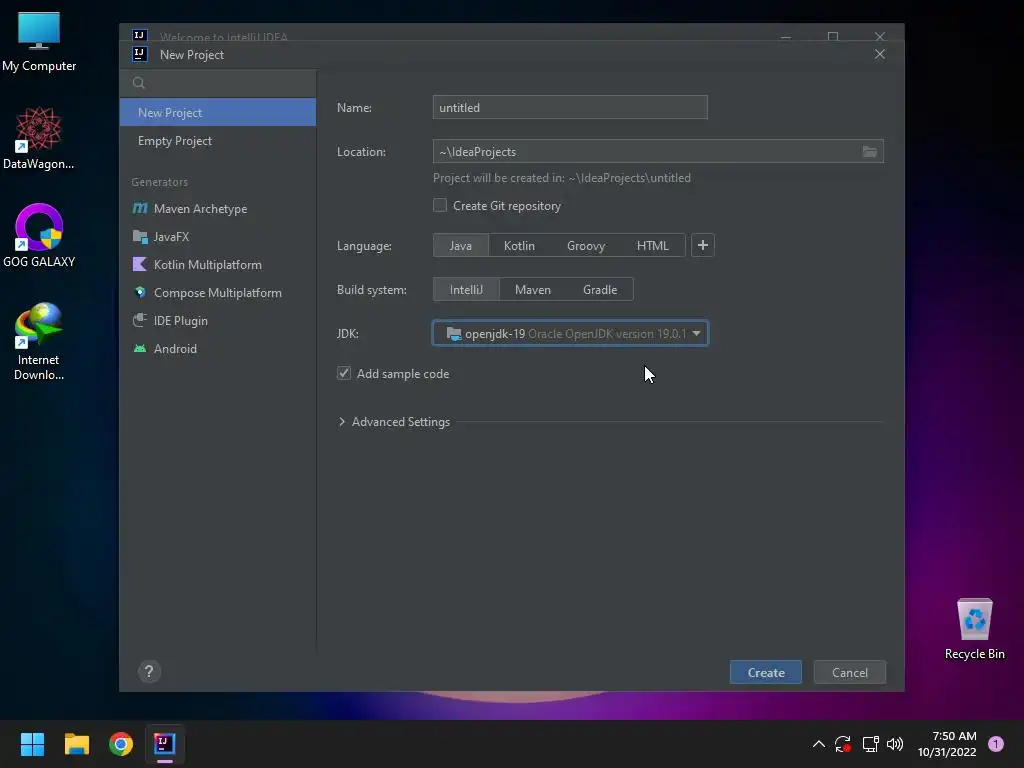Viewport: 1024px width, 768px height.
Task: Click the search magnifier icon in the sidebar
Action: [x=138, y=83]
